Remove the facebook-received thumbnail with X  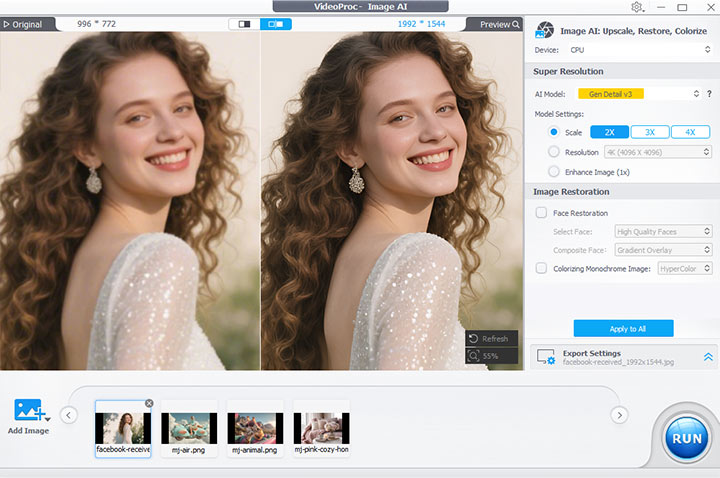pyautogui.click(x=149, y=403)
